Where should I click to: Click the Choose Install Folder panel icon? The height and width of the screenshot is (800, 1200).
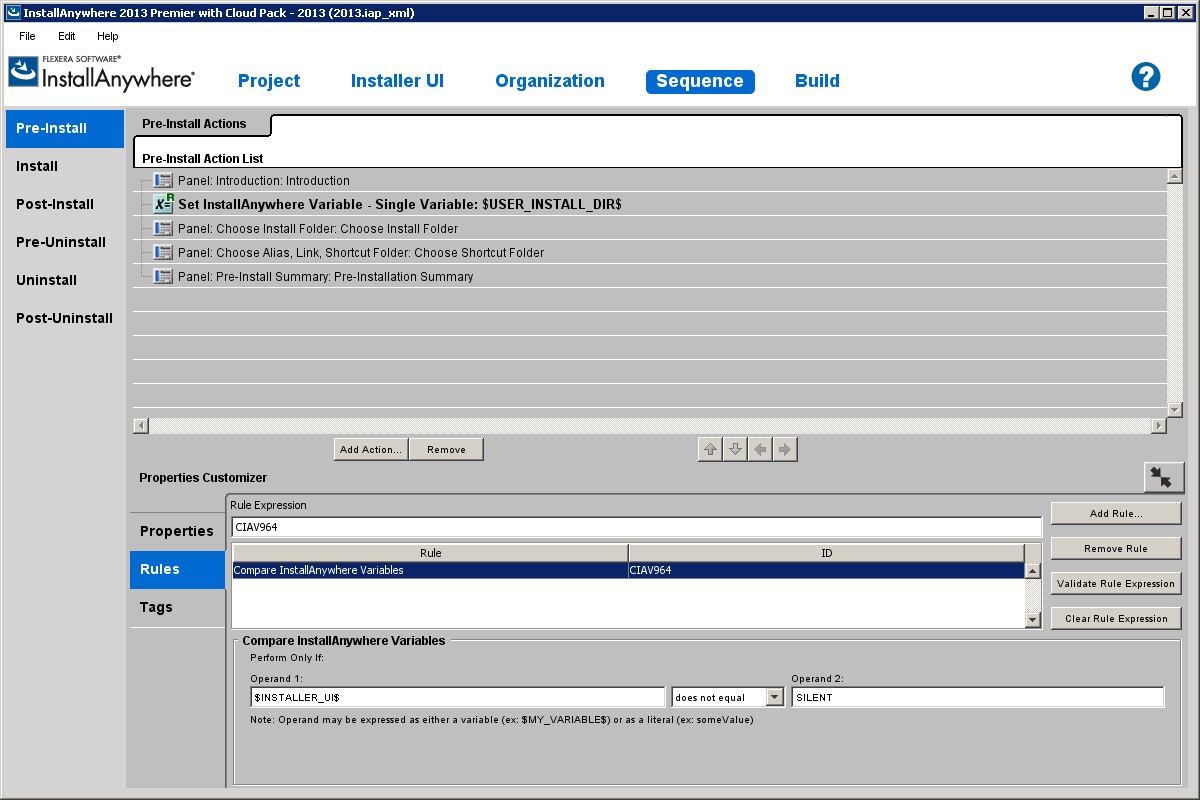click(163, 229)
